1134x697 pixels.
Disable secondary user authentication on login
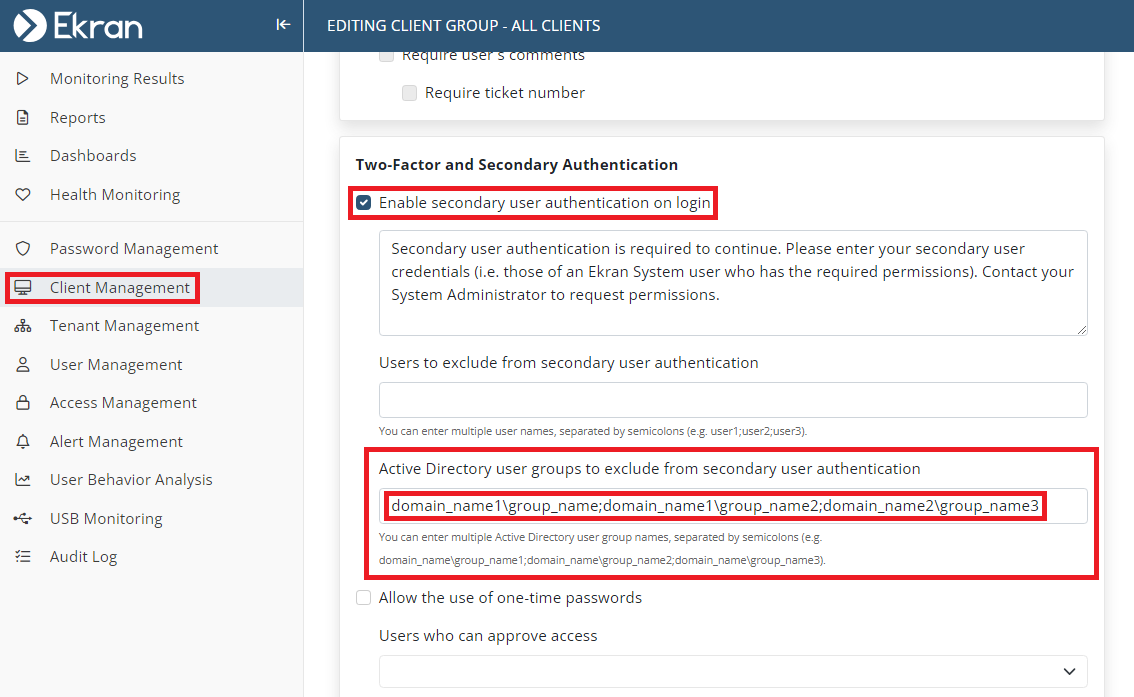[x=364, y=203]
